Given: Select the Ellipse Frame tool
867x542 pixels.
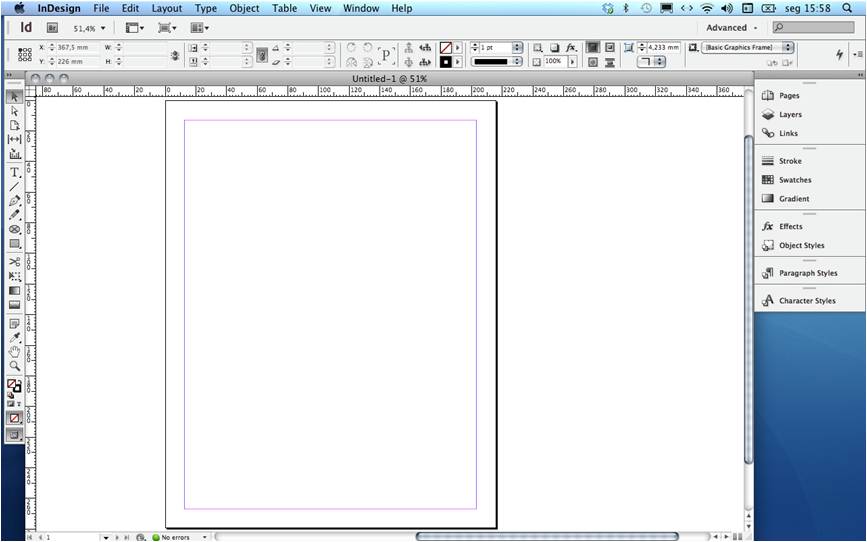Looking at the screenshot, I should (x=14, y=229).
